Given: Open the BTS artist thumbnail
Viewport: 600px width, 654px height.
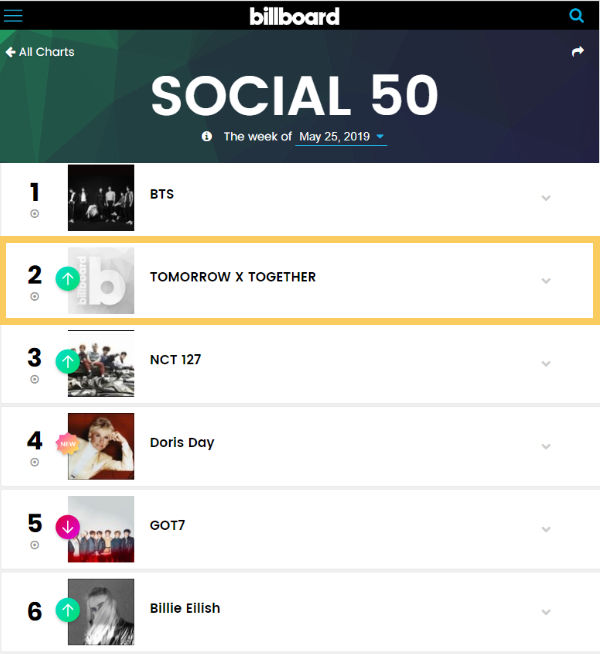Looking at the screenshot, I should [x=101, y=197].
